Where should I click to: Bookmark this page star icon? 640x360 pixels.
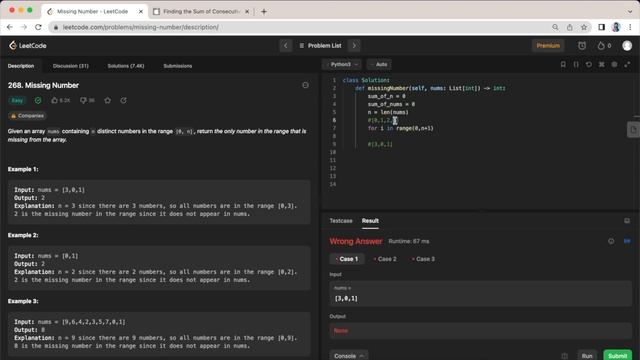click(584, 27)
